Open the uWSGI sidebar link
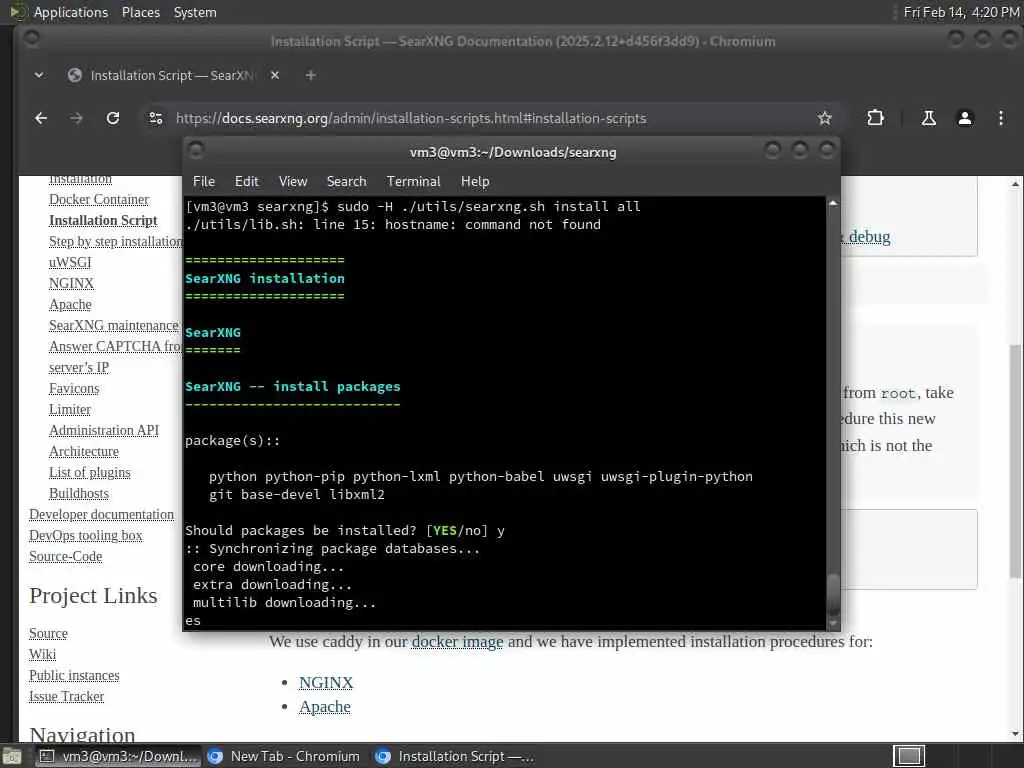The height and width of the screenshot is (768, 1024). pos(70,262)
